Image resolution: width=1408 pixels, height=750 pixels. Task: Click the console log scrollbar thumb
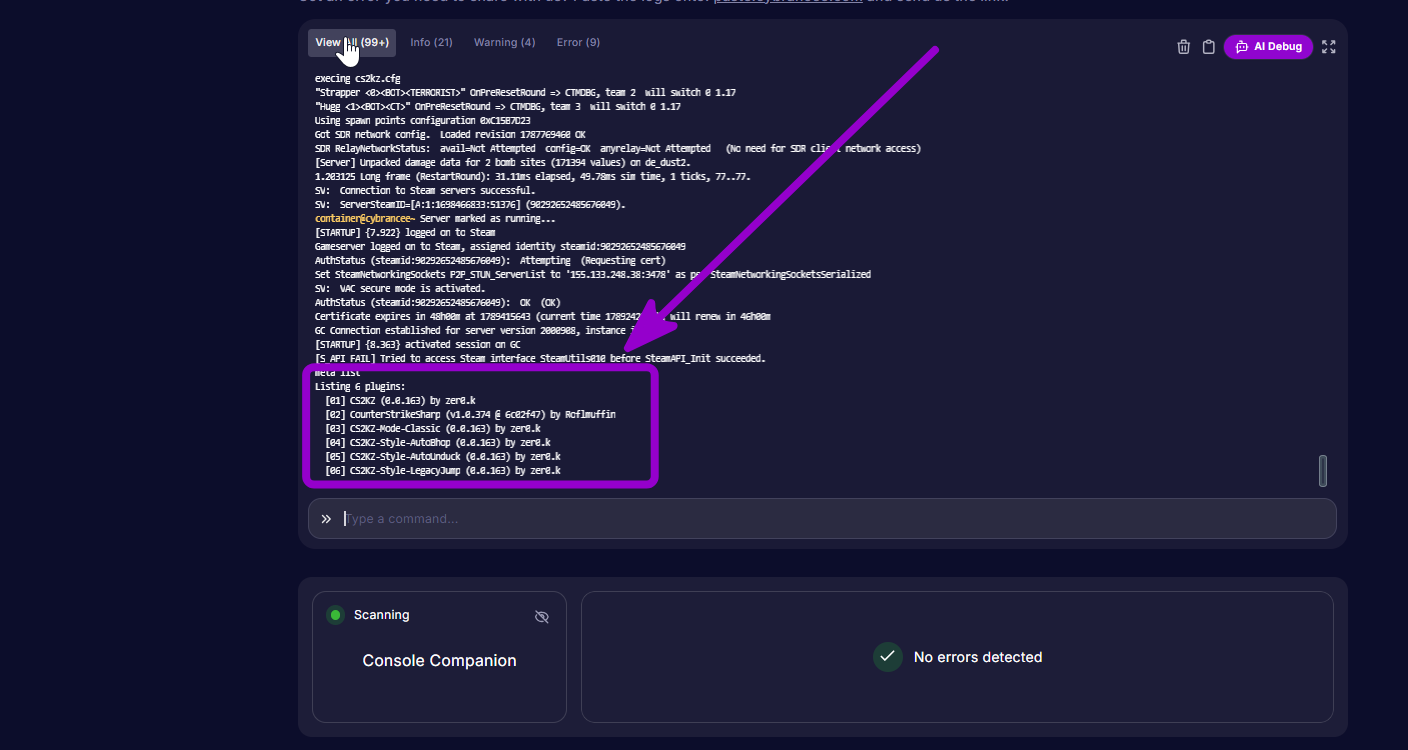click(x=1323, y=471)
